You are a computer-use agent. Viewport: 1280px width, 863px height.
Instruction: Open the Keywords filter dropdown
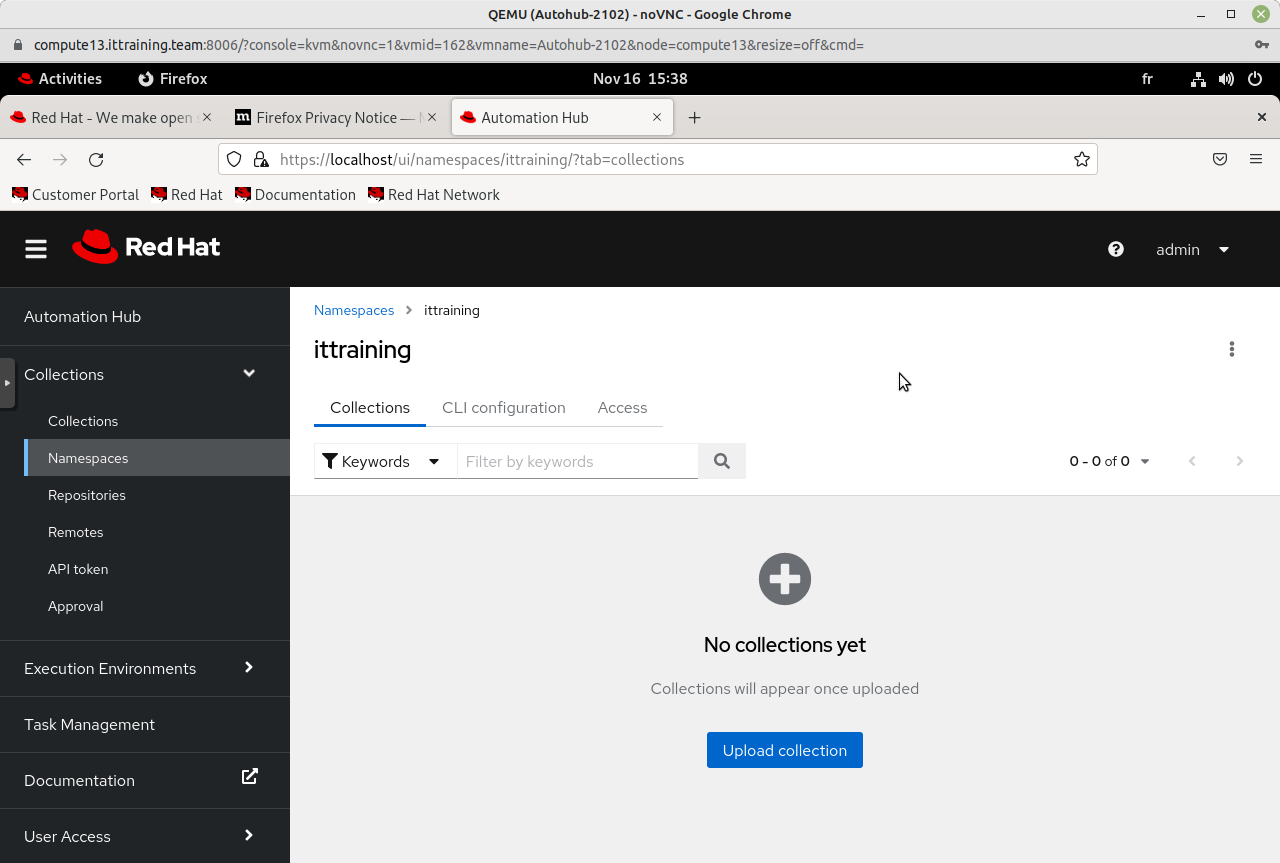click(384, 461)
